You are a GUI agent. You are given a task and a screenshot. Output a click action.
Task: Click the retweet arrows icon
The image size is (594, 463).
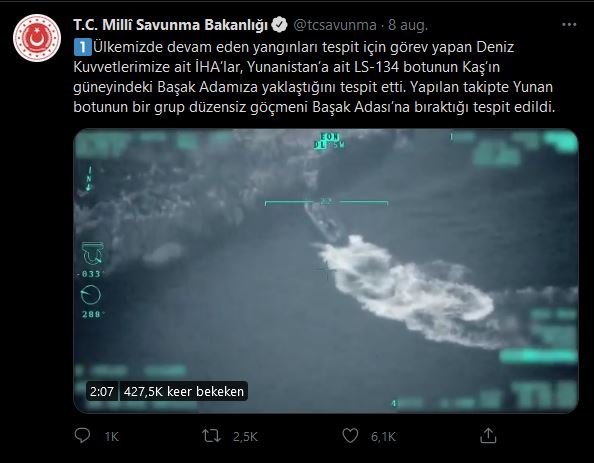211,436
